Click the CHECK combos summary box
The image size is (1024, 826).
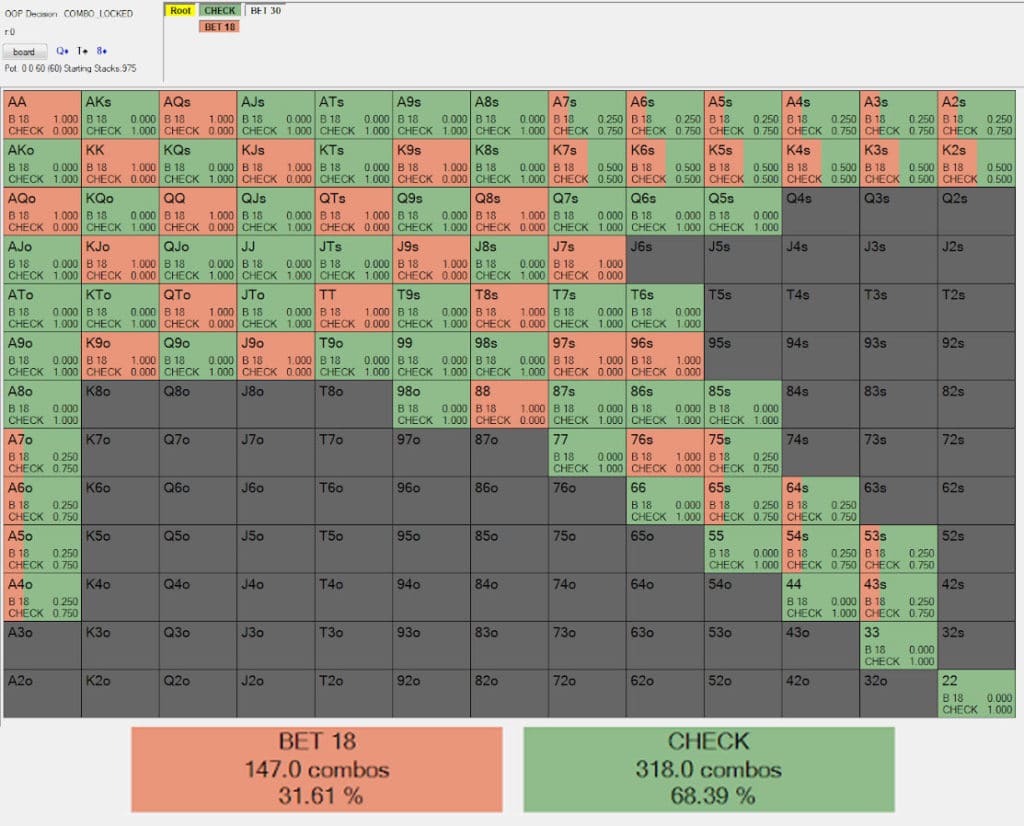coord(708,769)
